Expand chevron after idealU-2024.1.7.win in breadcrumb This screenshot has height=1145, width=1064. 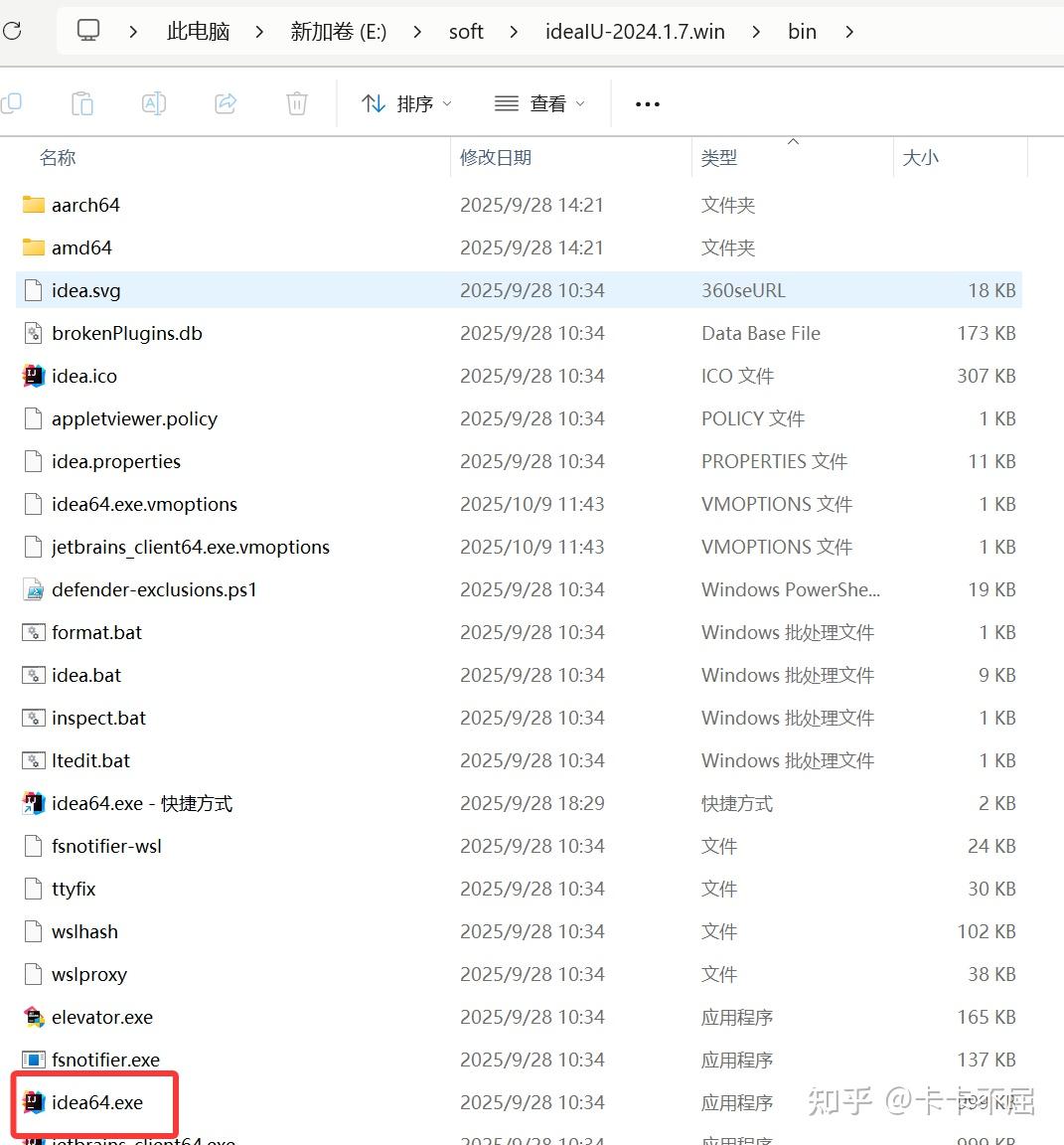(756, 32)
